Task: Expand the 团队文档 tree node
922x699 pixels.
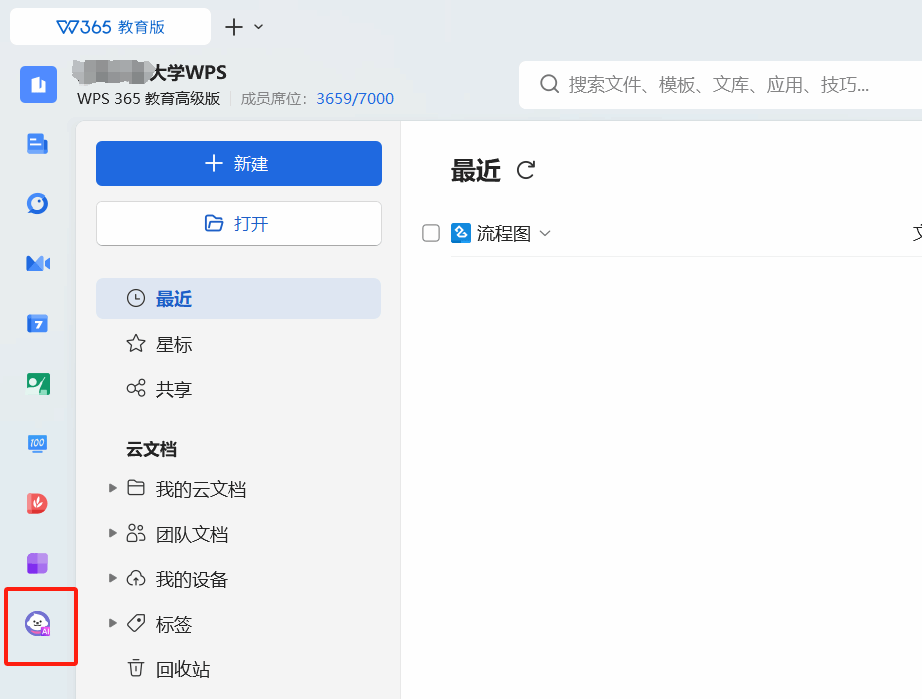Action: [x=113, y=533]
